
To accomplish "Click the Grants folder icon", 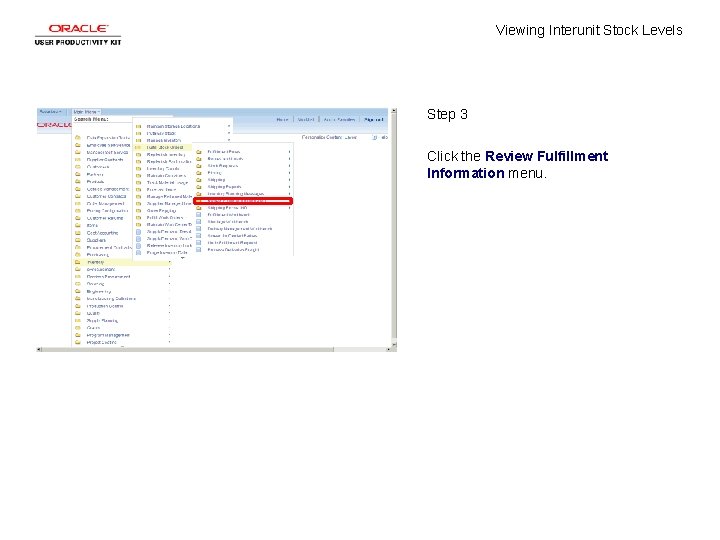I will point(78,328).
